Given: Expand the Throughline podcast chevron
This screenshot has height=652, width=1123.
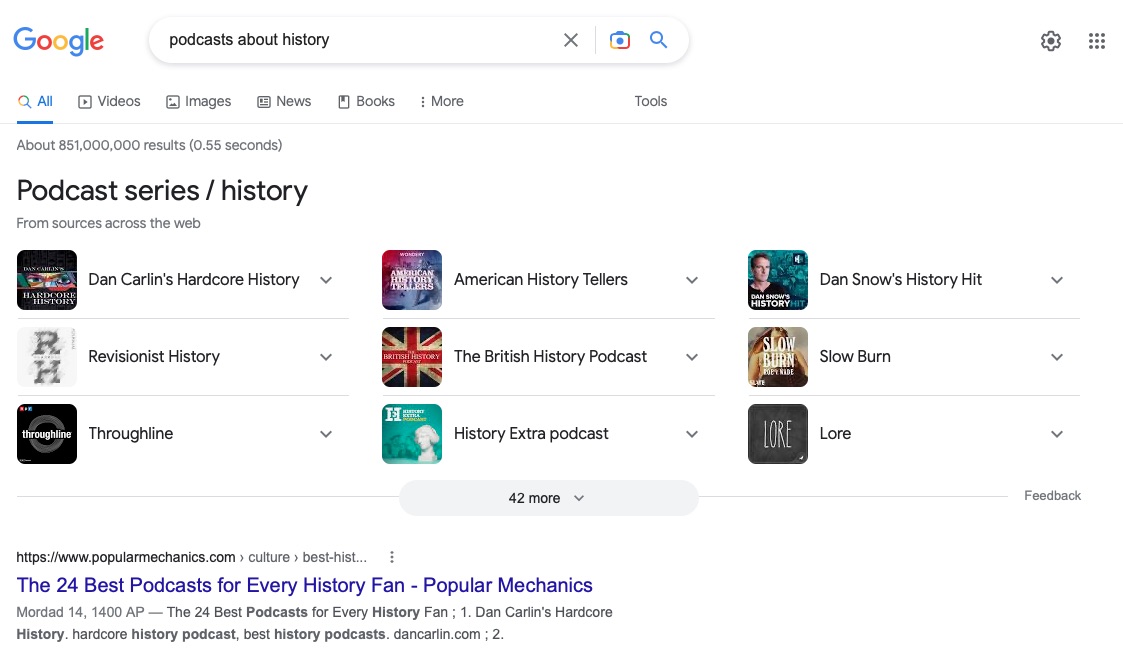Looking at the screenshot, I should point(326,434).
